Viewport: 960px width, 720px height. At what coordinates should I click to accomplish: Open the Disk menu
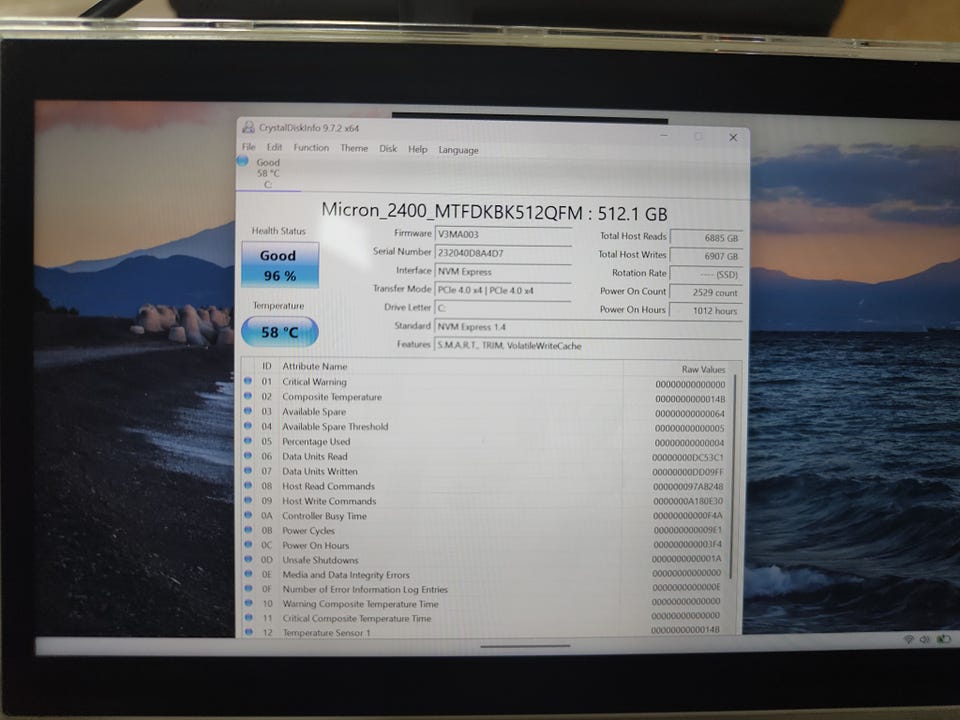pos(388,149)
